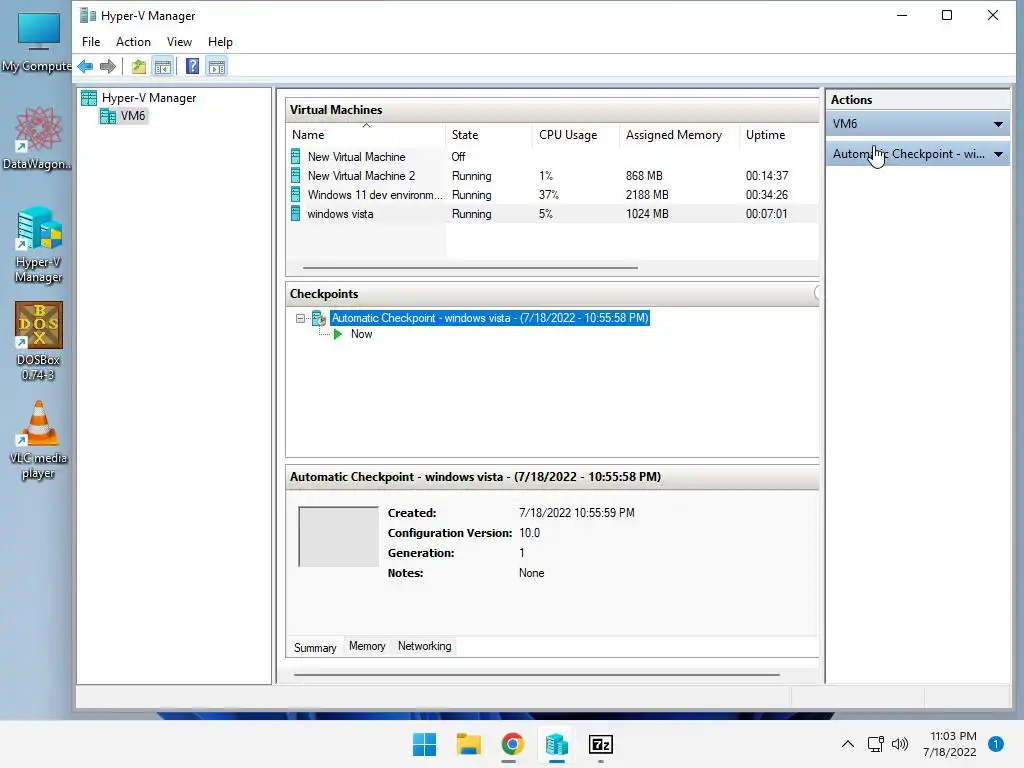
Task: Select the VM6 server icon in tree
Action: click(x=108, y=116)
